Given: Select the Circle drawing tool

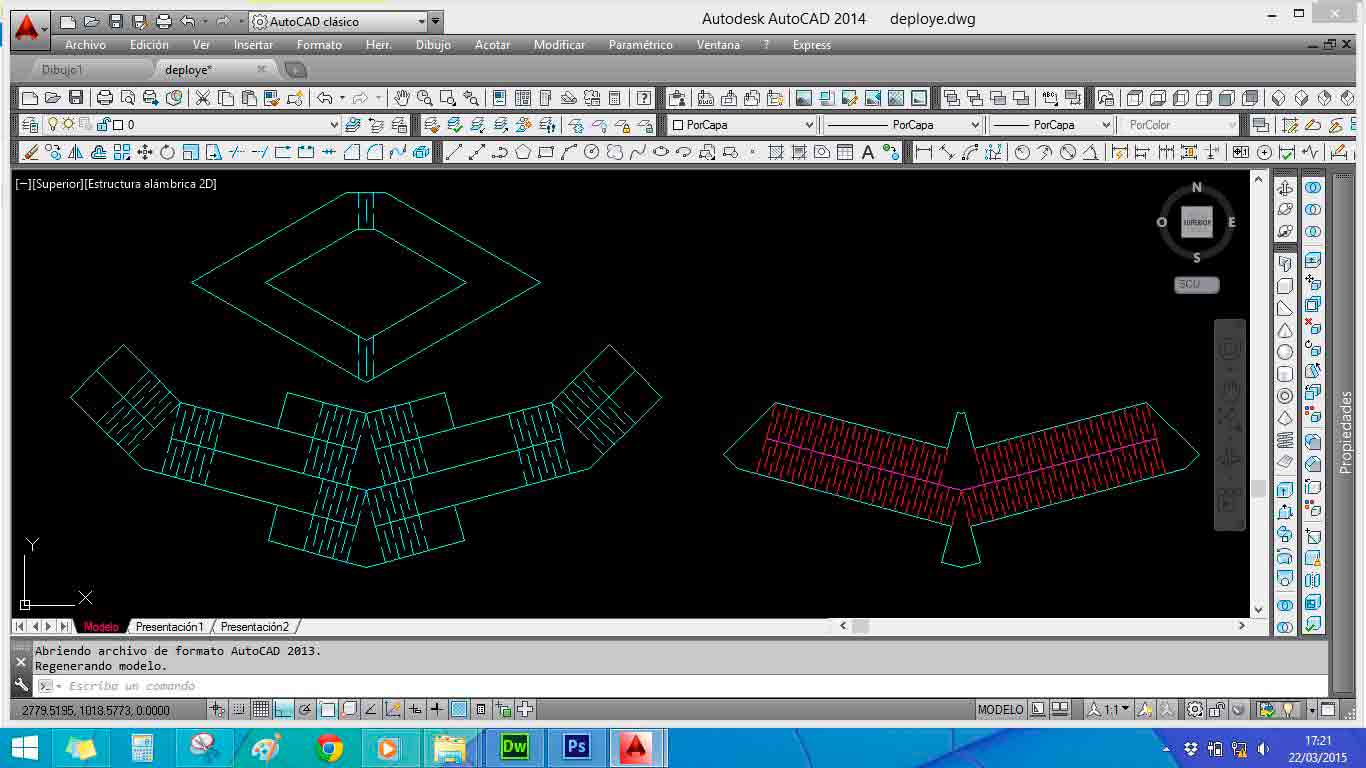Looking at the screenshot, I should [x=591, y=152].
